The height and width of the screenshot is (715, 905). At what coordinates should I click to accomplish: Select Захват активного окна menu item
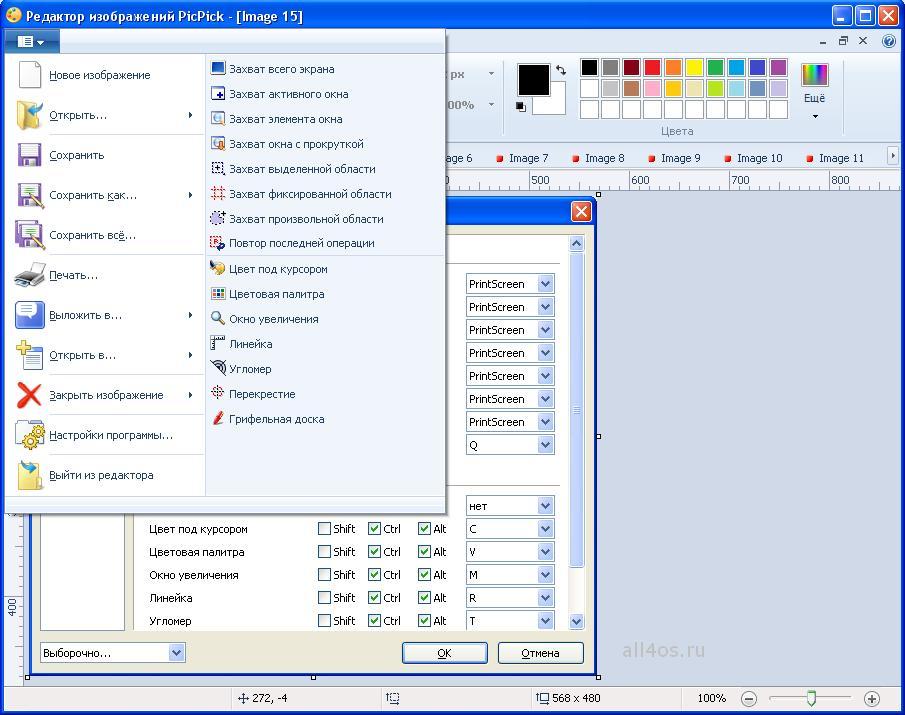click(326, 93)
